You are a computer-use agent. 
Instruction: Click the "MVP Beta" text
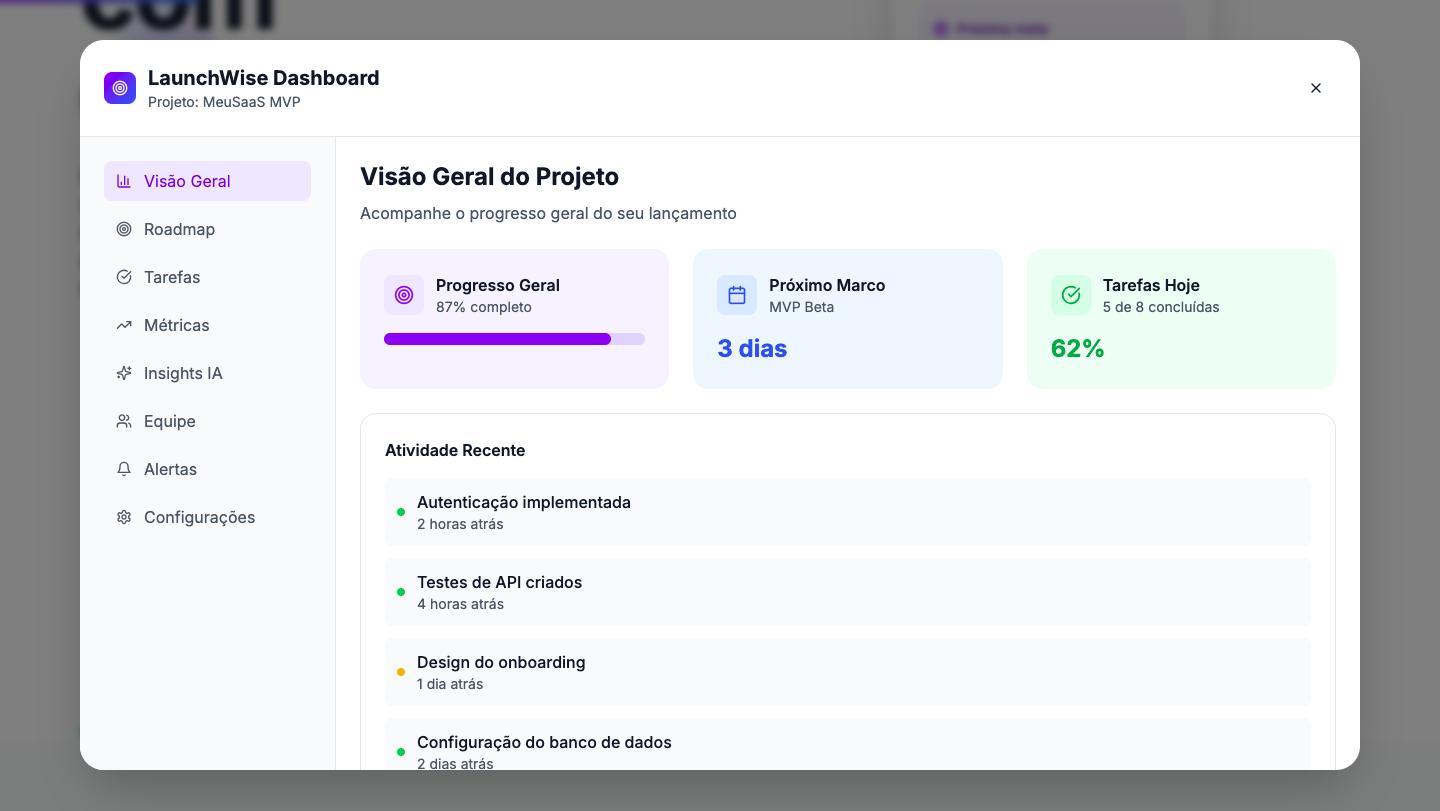click(x=802, y=307)
